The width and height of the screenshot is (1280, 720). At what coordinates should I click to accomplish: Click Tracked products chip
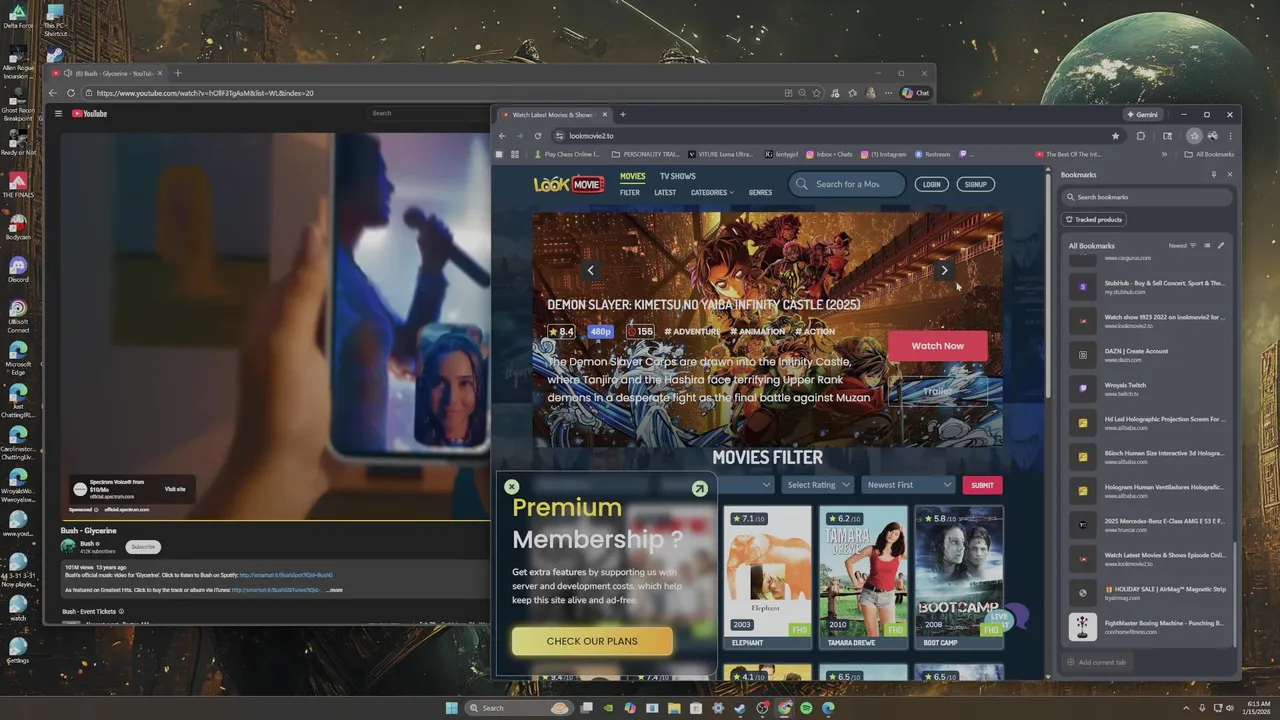(1093, 219)
